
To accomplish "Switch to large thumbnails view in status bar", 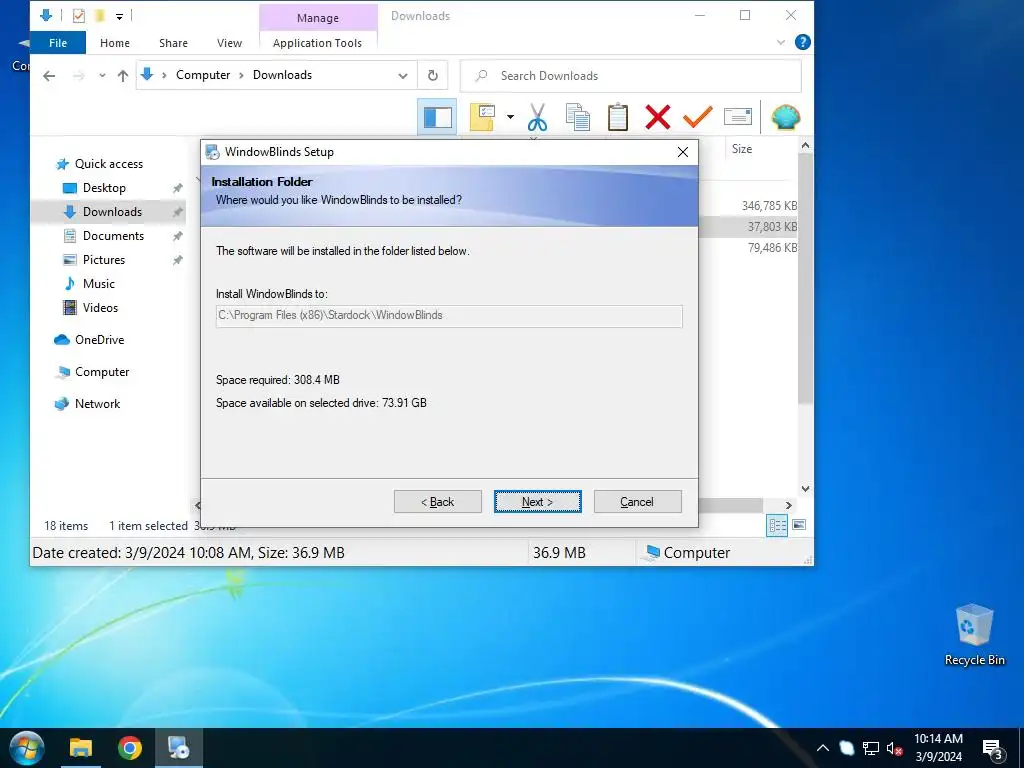I will point(799,525).
